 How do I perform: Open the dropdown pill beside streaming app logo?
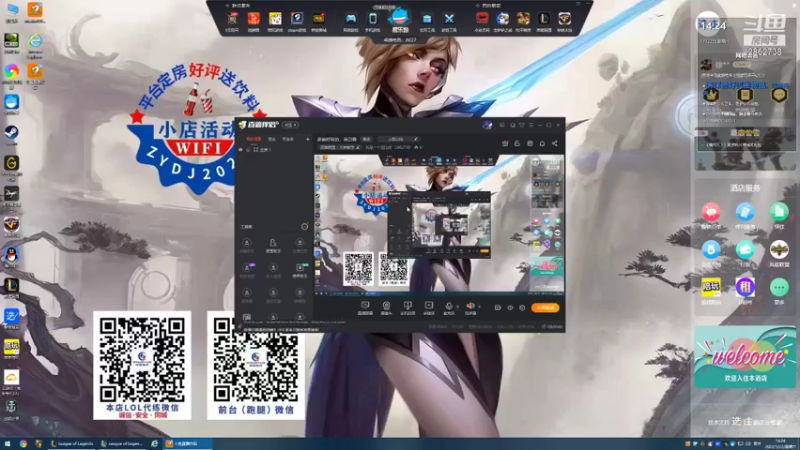point(291,125)
